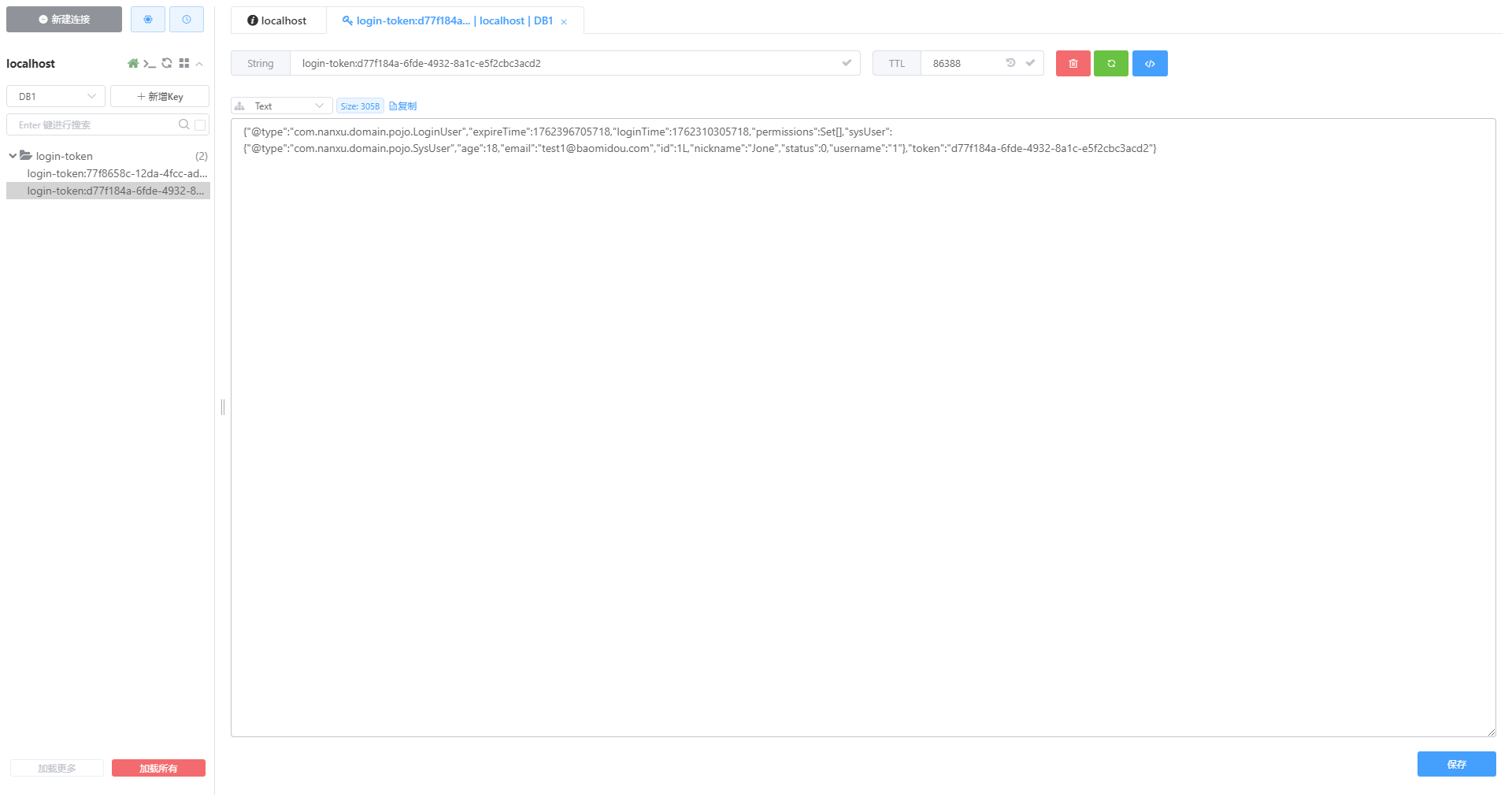Set TTL to persist with history icon
The height and width of the screenshot is (801, 1512).
click(x=1010, y=63)
